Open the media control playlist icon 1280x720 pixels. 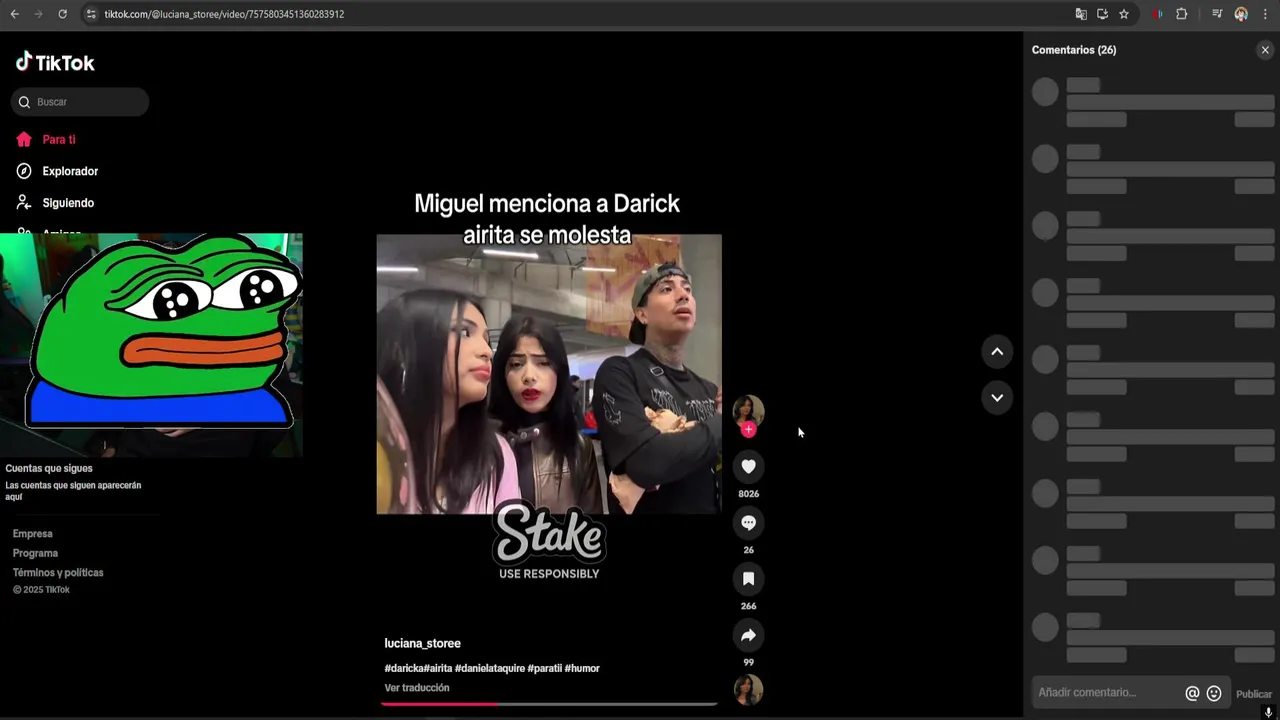tap(1217, 14)
